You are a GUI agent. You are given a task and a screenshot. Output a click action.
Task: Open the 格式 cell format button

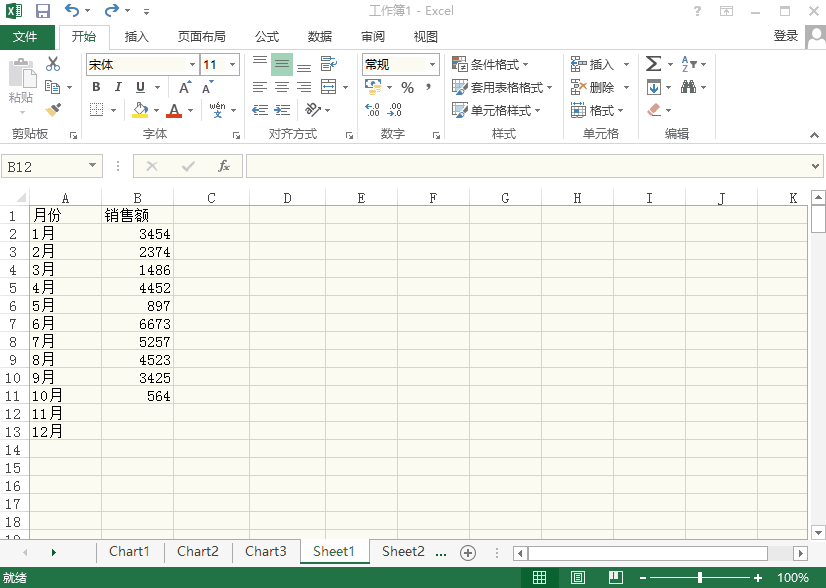(597, 110)
